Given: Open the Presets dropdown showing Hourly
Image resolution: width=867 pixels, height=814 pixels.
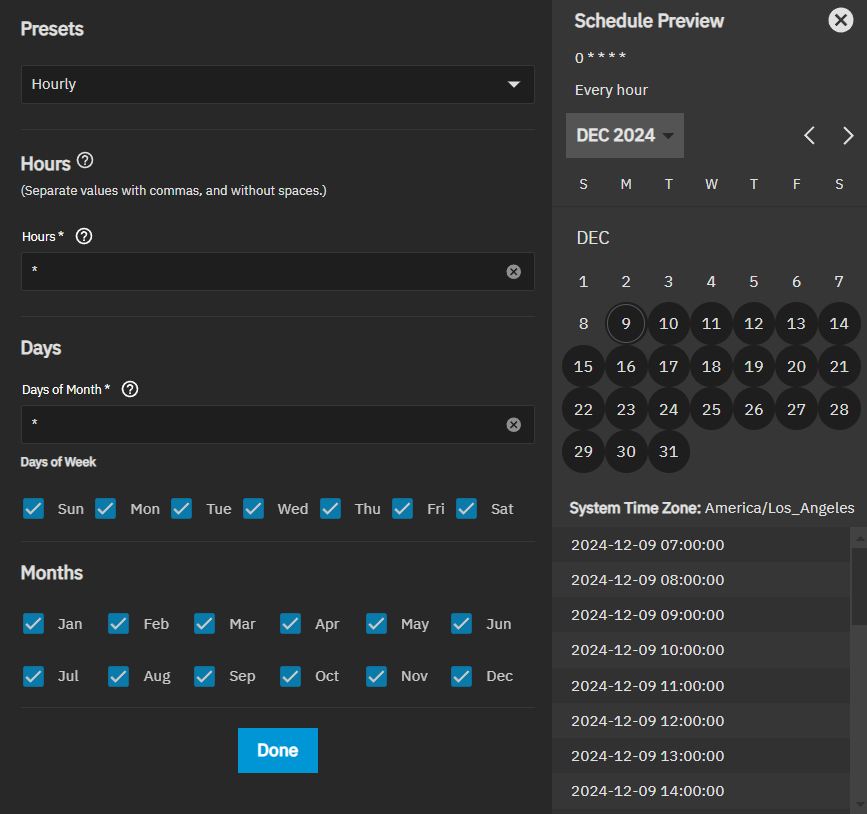Looking at the screenshot, I should coord(277,84).
